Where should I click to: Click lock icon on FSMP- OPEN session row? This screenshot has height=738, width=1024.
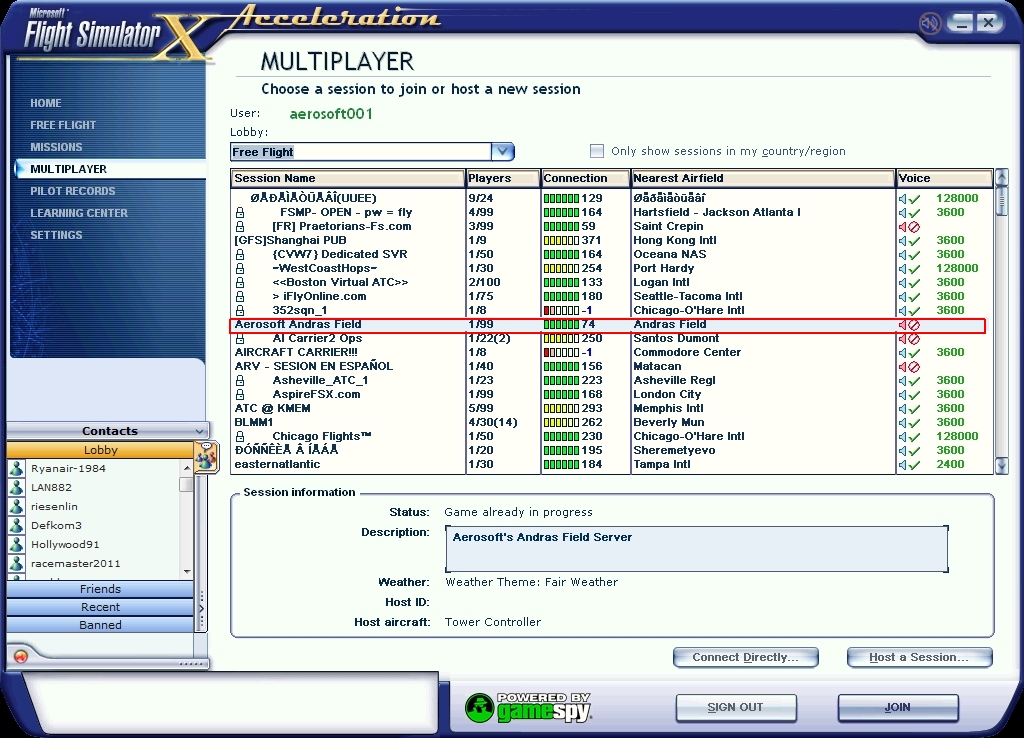tap(240, 212)
